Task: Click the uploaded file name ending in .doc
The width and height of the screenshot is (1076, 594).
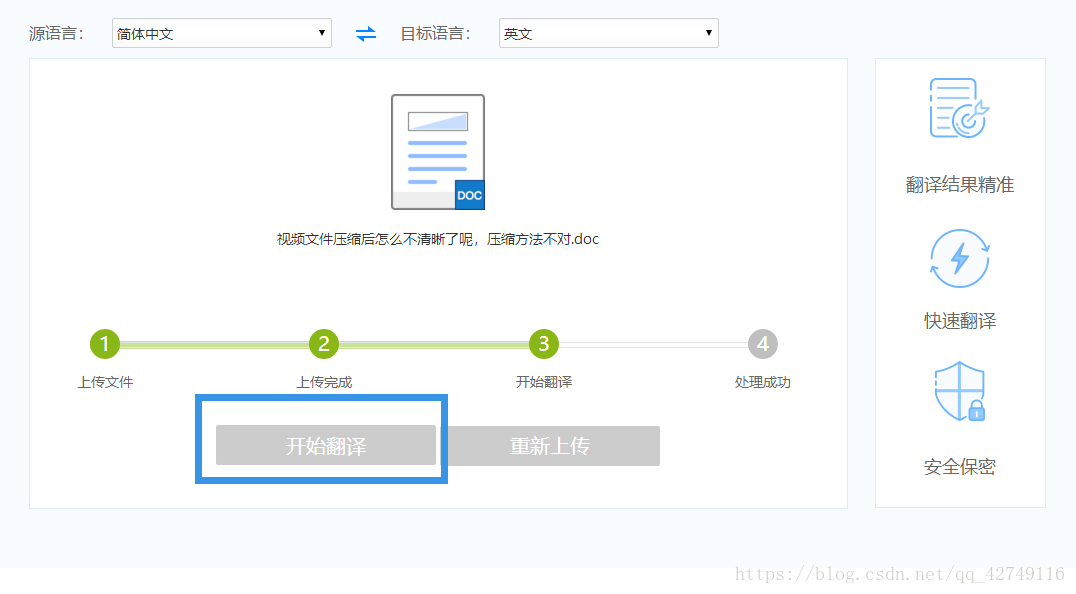Action: point(438,239)
